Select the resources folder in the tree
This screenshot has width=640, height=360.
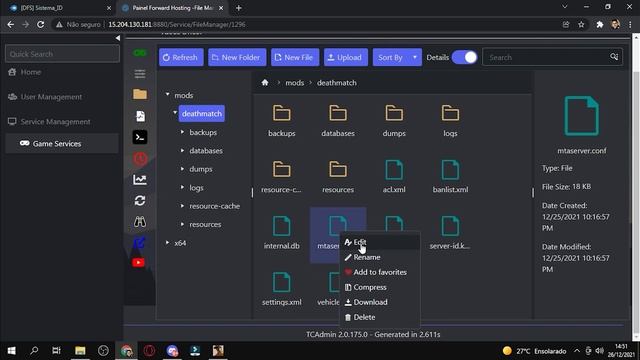coord(205,224)
